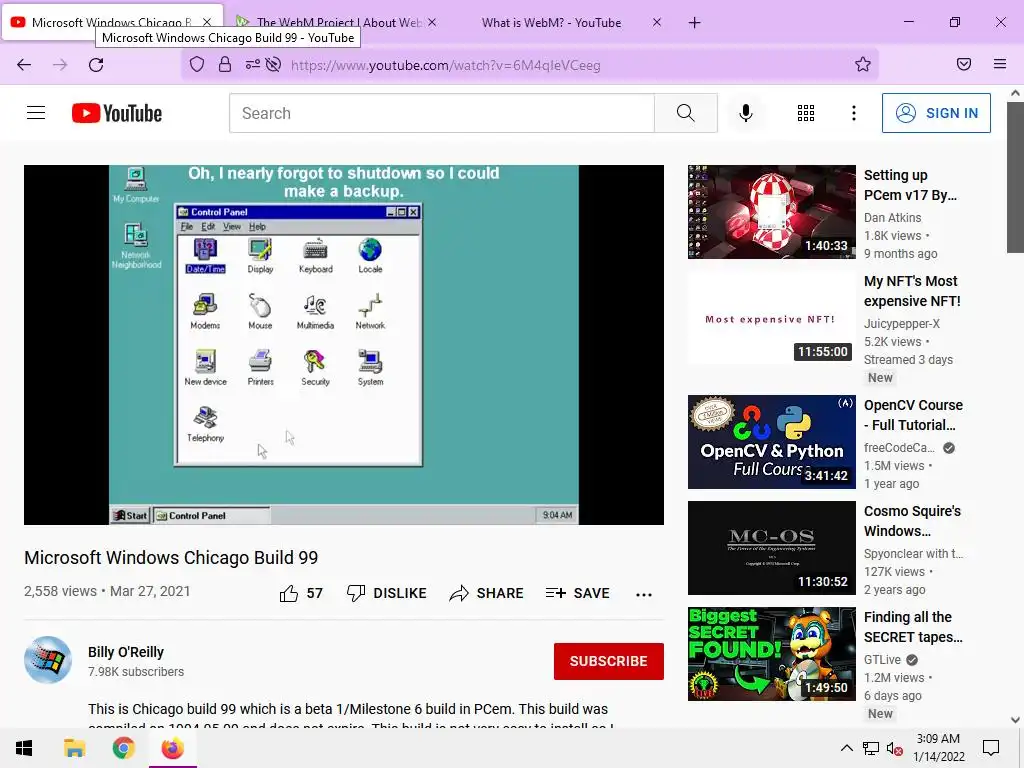Open the Windows notification center
Image resolution: width=1024 pixels, height=768 pixels.
[991, 748]
